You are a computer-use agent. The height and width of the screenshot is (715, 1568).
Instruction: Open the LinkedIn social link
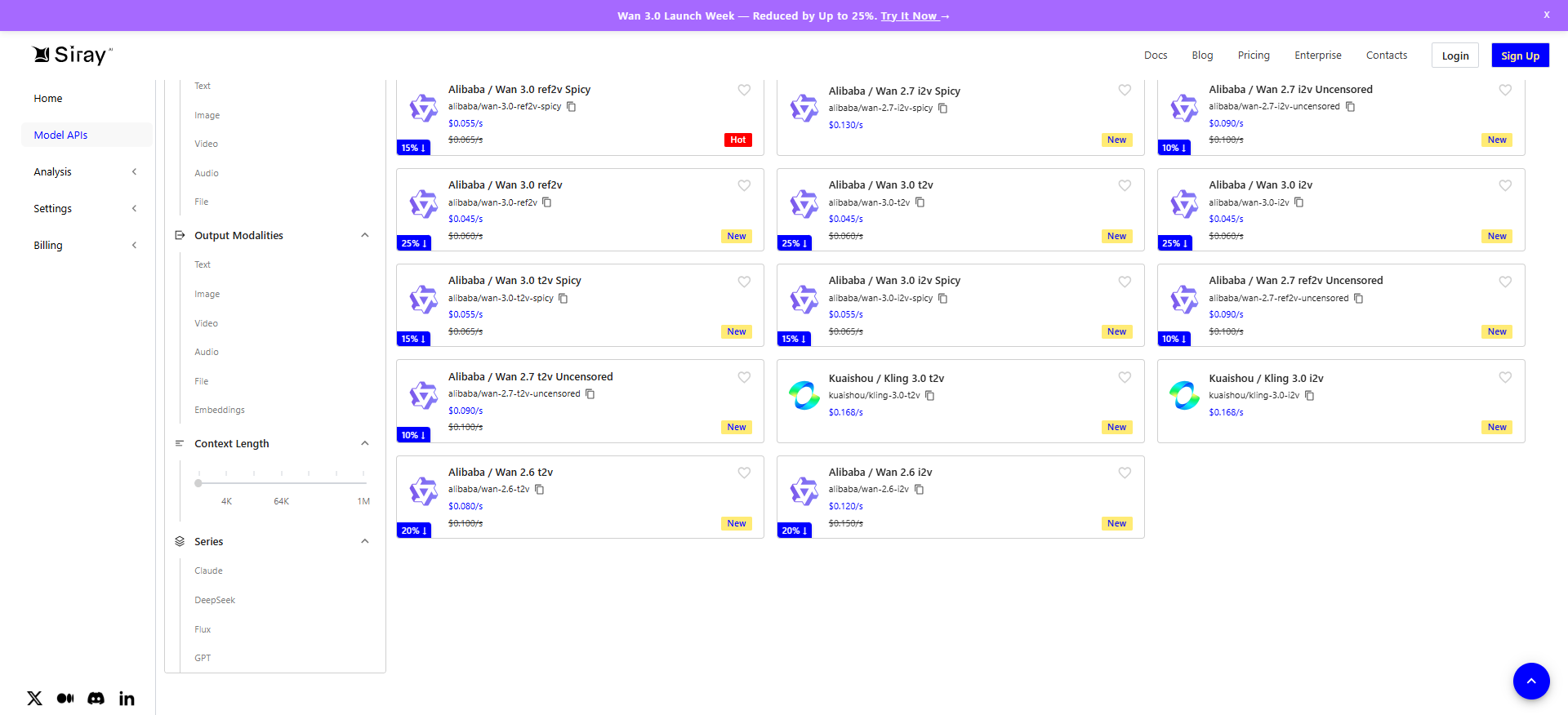point(127,698)
